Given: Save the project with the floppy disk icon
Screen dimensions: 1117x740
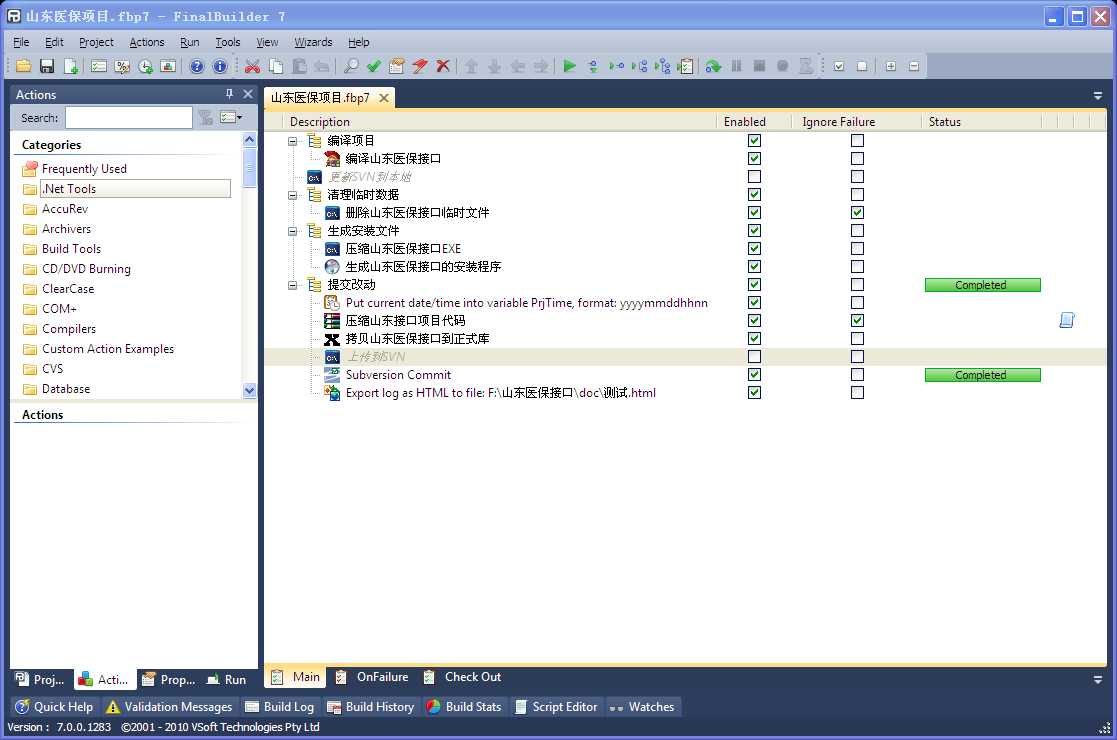Looking at the screenshot, I should coord(47,66).
